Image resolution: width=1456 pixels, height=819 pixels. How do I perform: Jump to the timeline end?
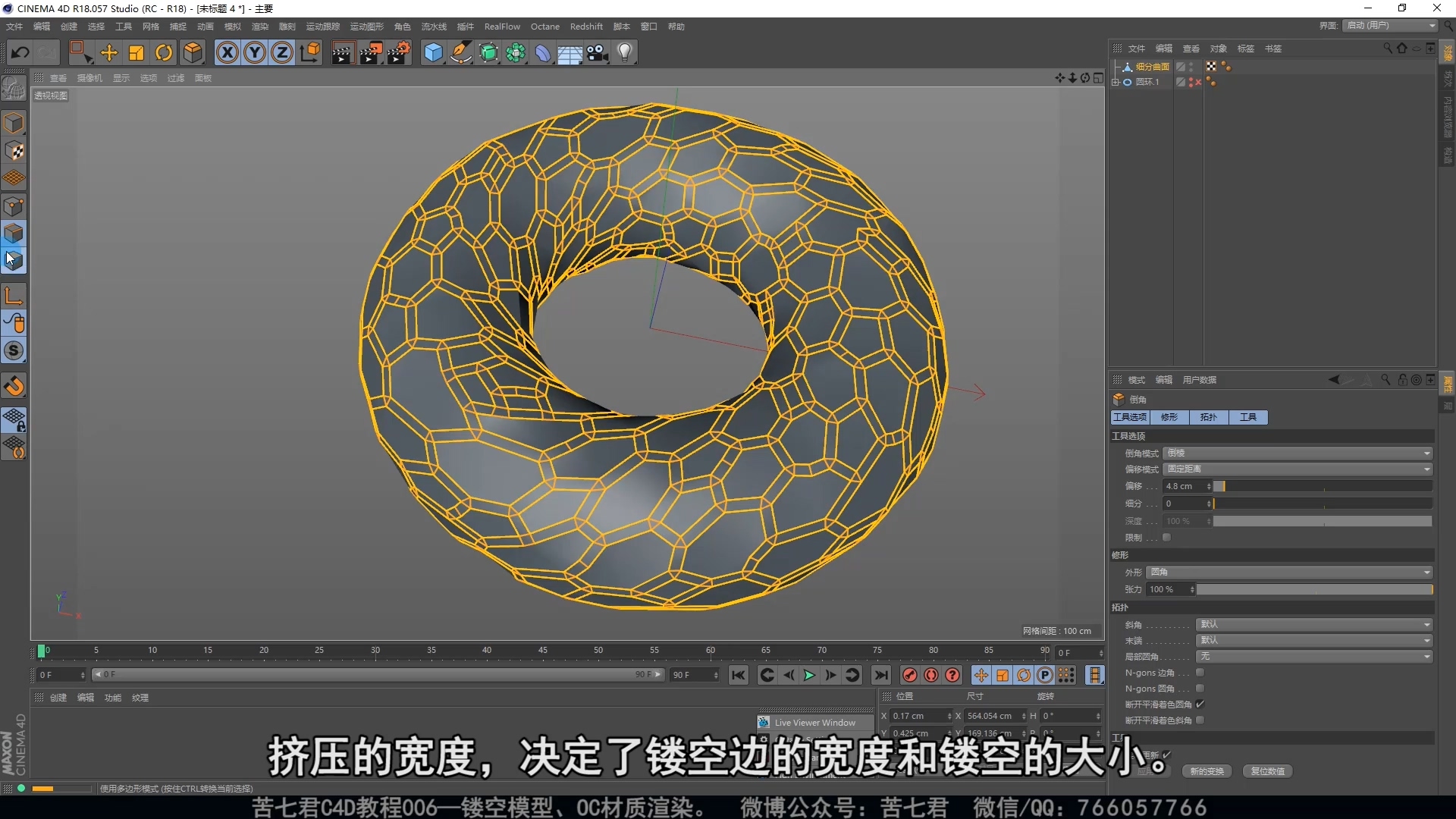coord(880,675)
